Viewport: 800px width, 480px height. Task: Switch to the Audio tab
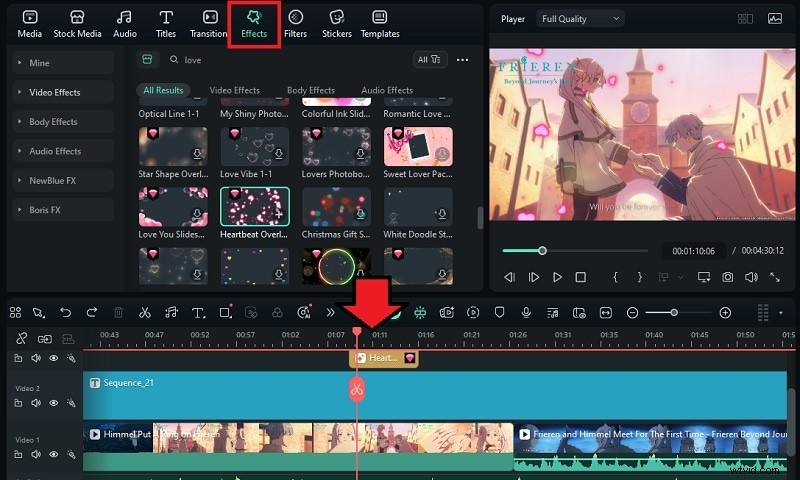[124, 24]
